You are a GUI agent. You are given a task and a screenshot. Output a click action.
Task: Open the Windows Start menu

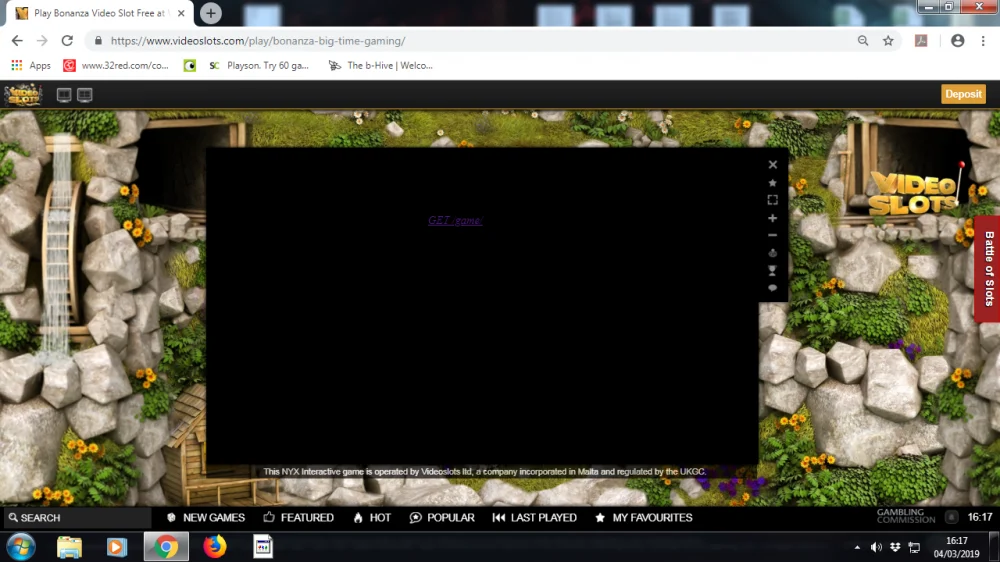(21, 547)
